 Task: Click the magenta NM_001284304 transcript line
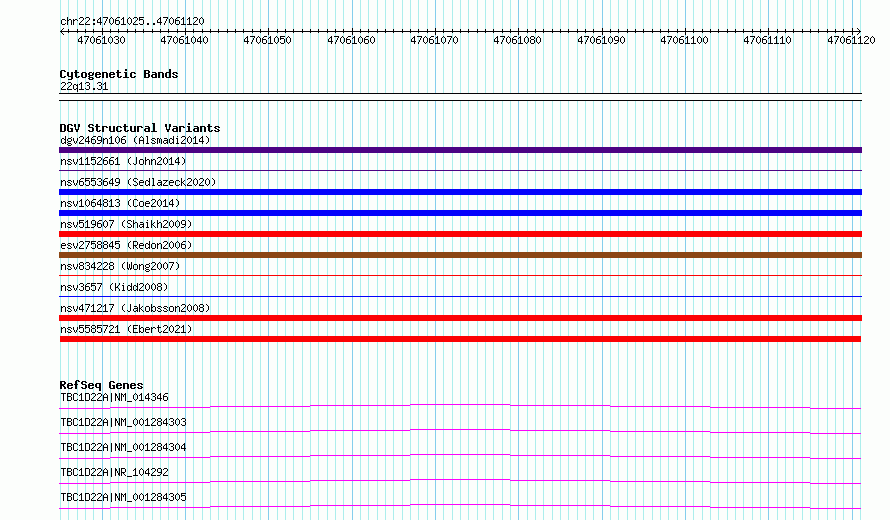[x=460, y=456]
